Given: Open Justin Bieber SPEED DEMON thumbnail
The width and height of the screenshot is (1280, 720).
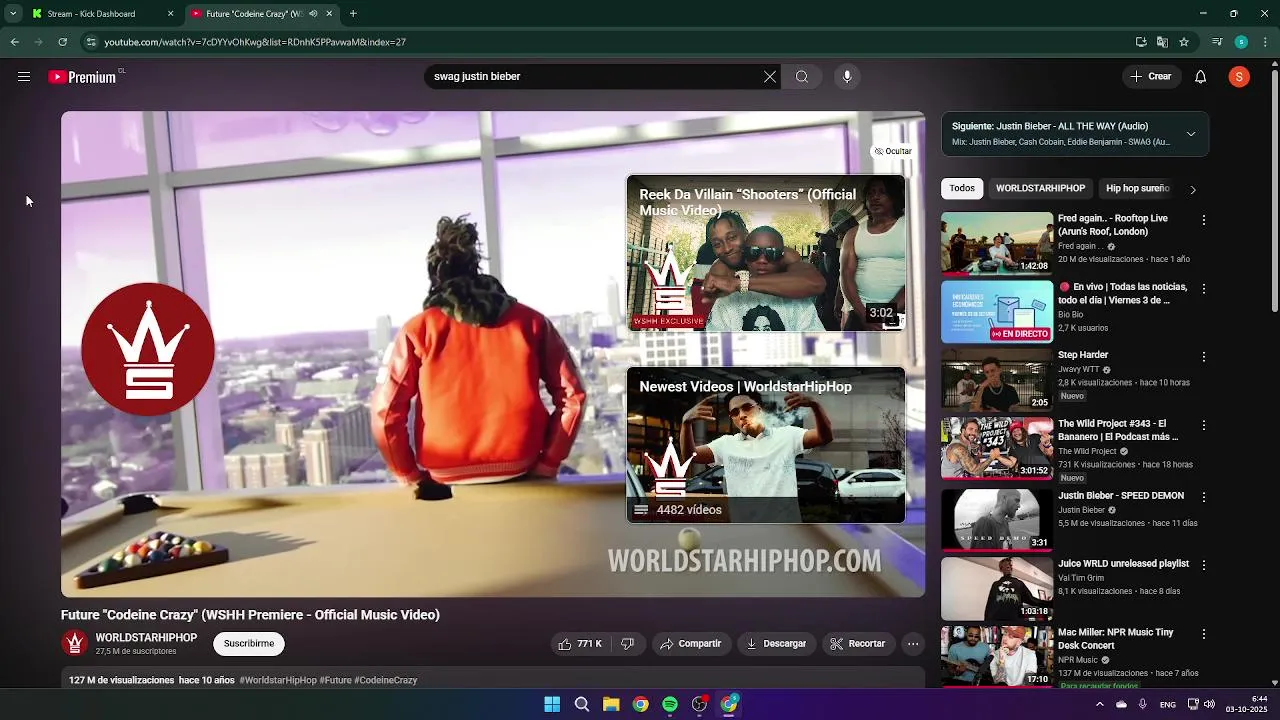Looking at the screenshot, I should (x=997, y=520).
